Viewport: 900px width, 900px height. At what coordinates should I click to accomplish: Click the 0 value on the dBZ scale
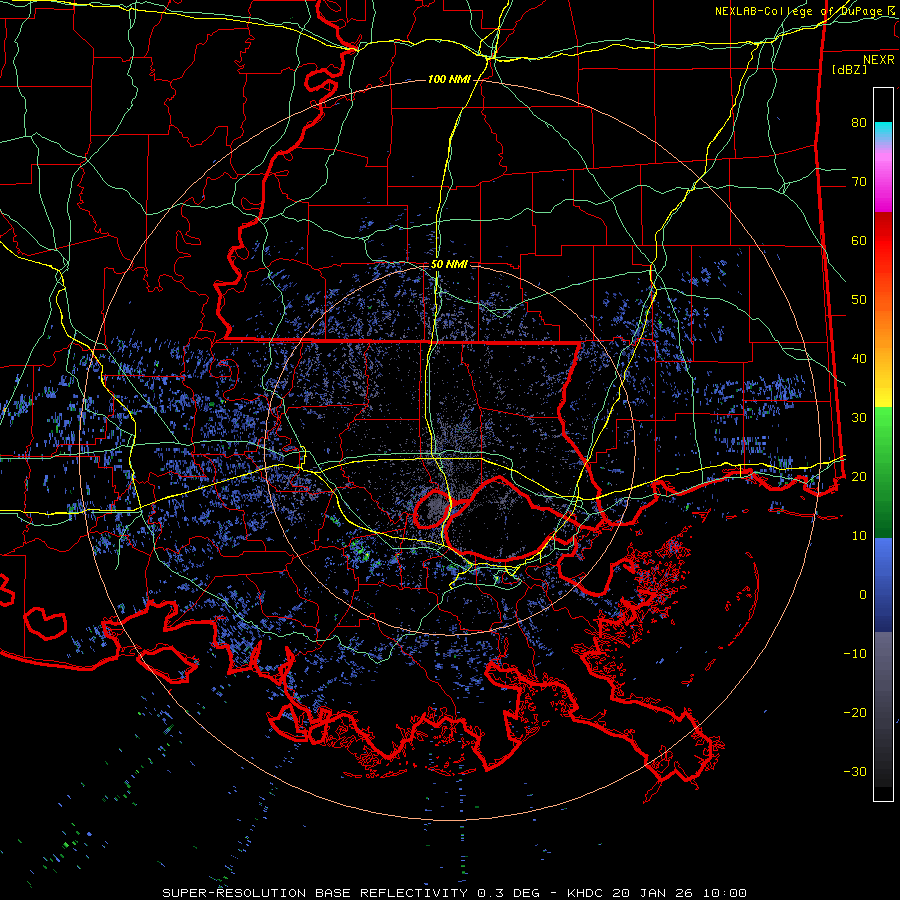[863, 595]
